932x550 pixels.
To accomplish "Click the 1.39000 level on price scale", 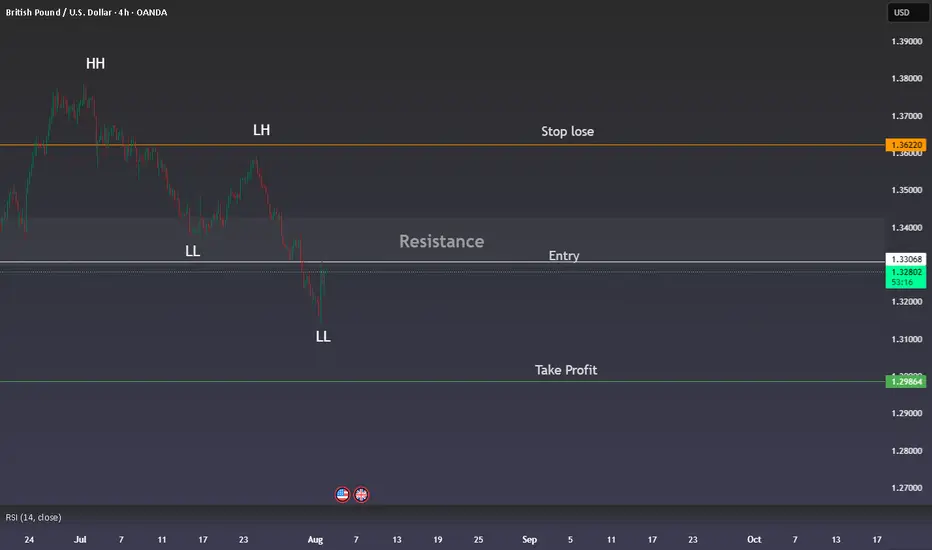I will coord(906,41).
